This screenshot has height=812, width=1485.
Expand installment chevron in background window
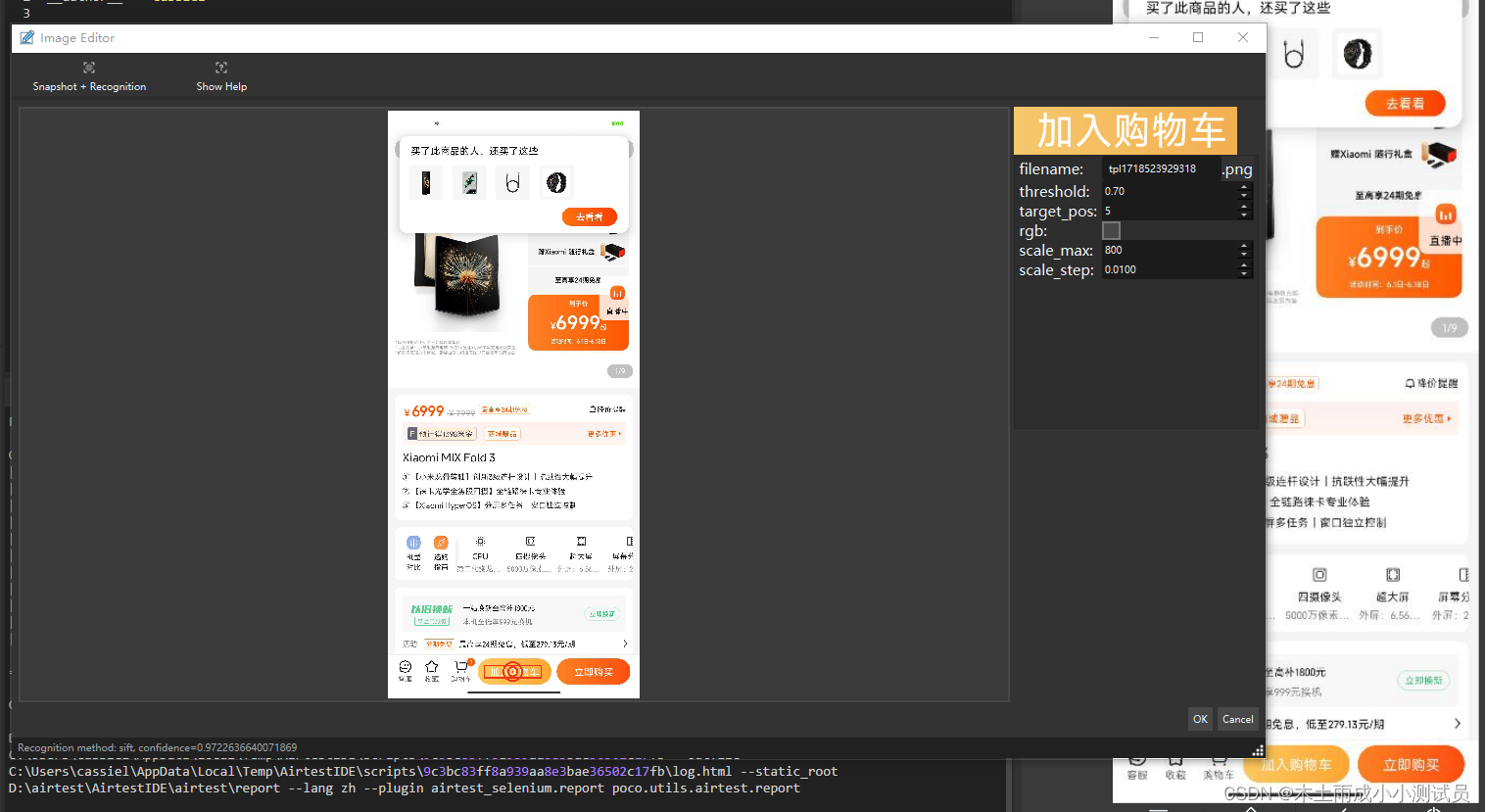coord(1457,724)
